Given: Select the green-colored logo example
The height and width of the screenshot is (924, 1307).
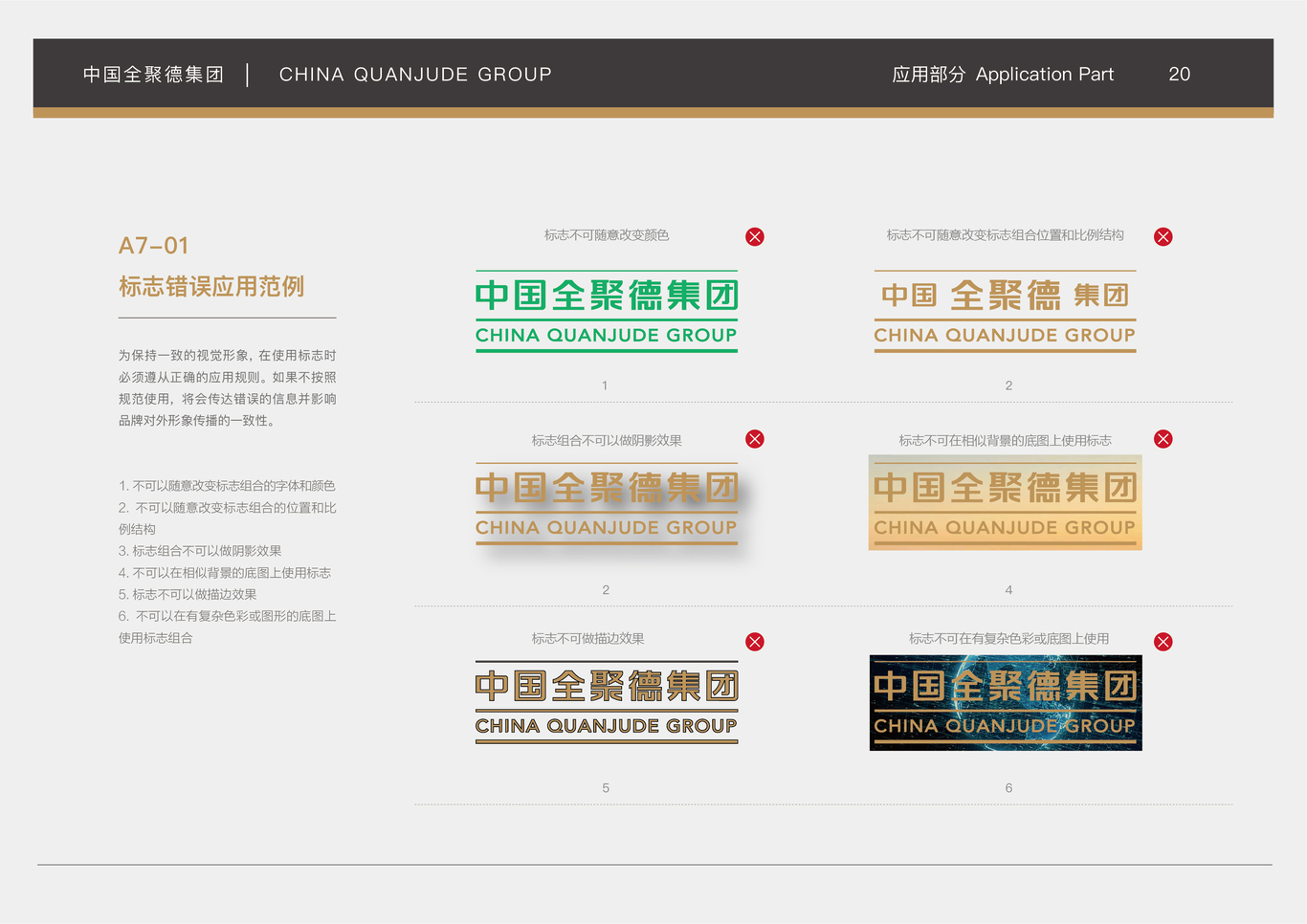Looking at the screenshot, I should pos(607,311).
